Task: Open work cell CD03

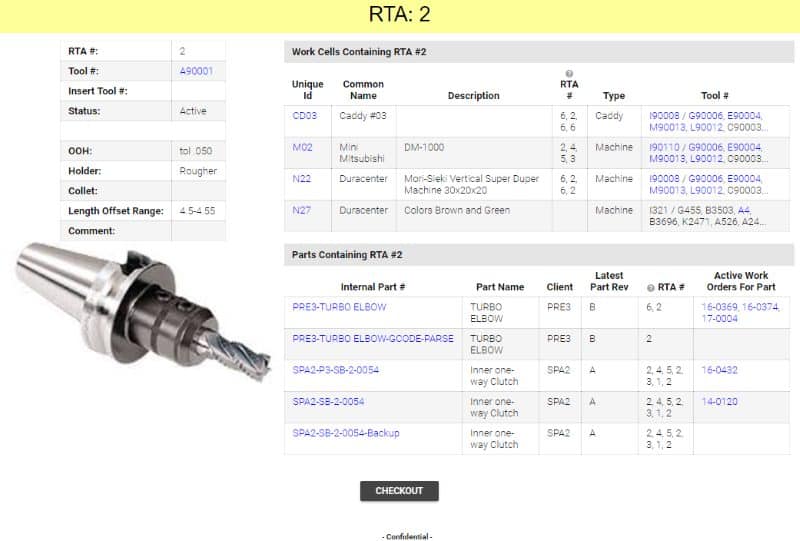Action: (x=305, y=115)
